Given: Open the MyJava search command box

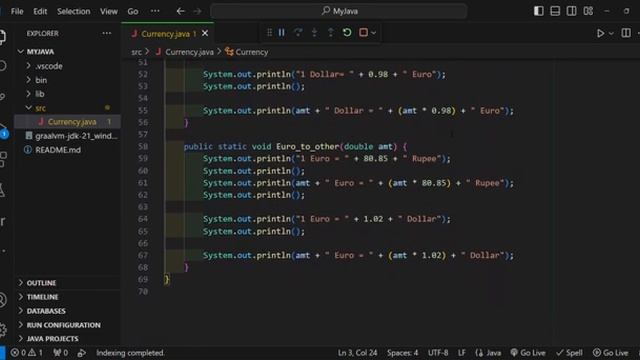Looking at the screenshot, I should (339, 11).
